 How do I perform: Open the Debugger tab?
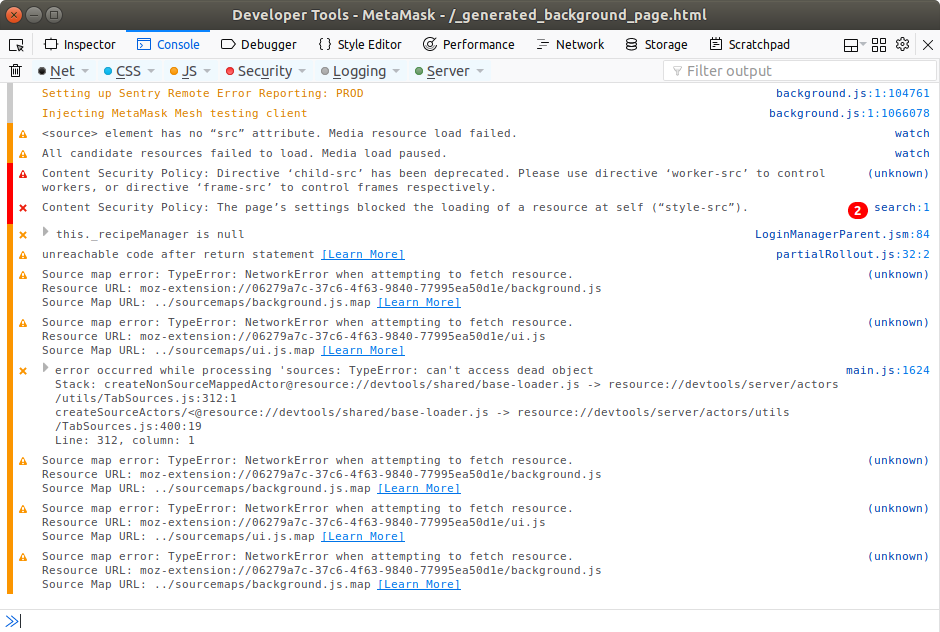pos(258,45)
